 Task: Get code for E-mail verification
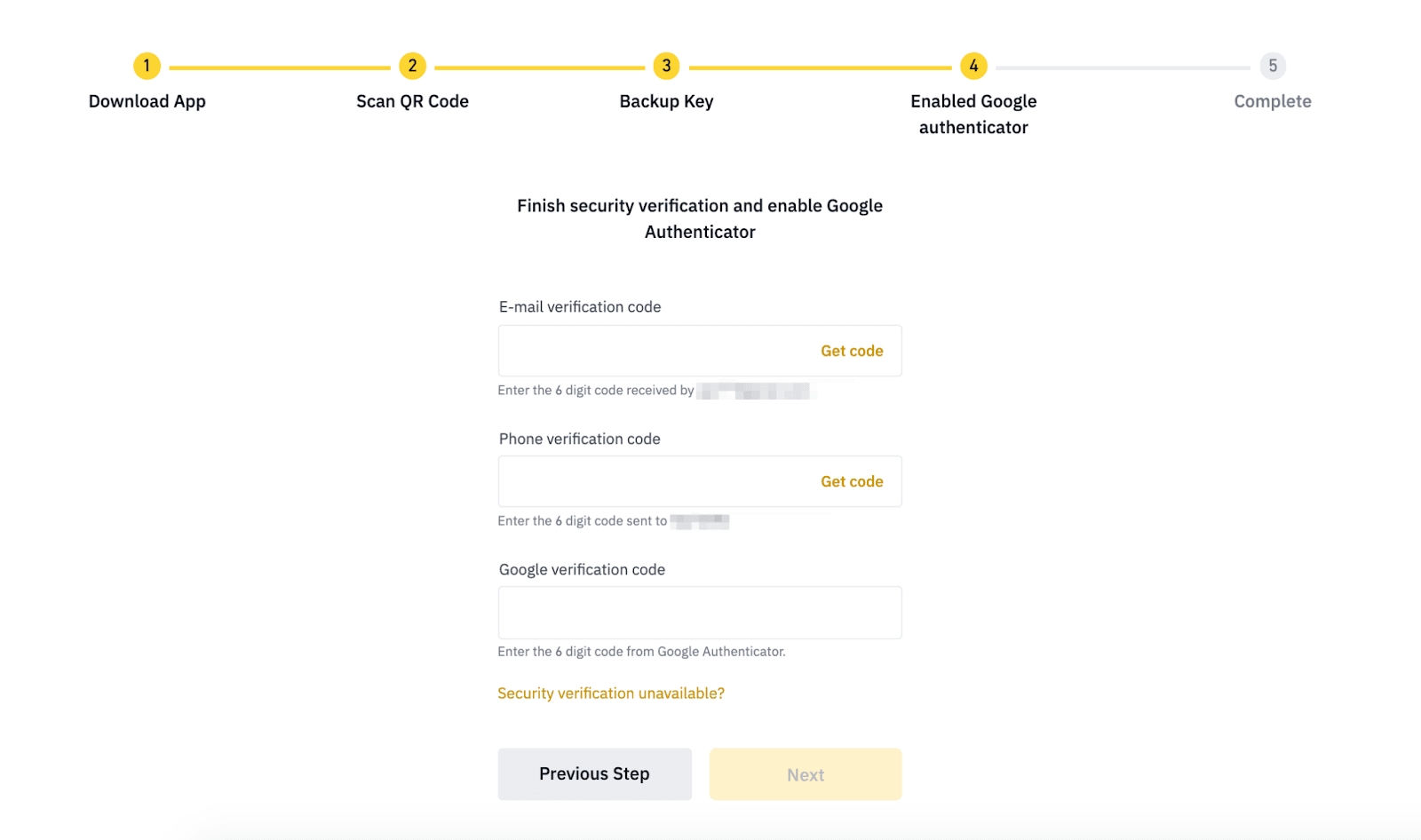852,351
